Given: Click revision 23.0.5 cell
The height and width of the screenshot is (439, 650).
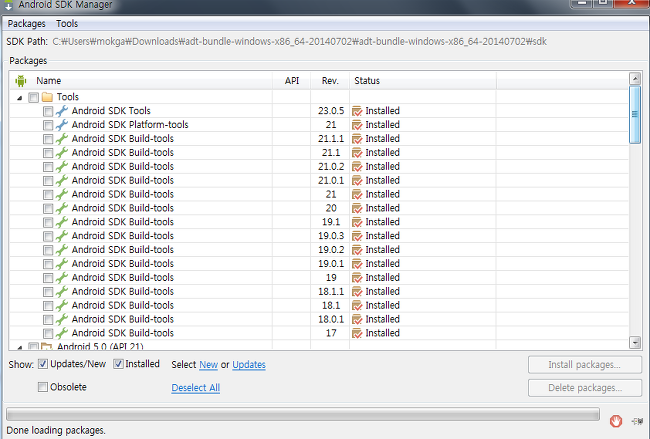Looking at the screenshot, I should click(331, 111).
